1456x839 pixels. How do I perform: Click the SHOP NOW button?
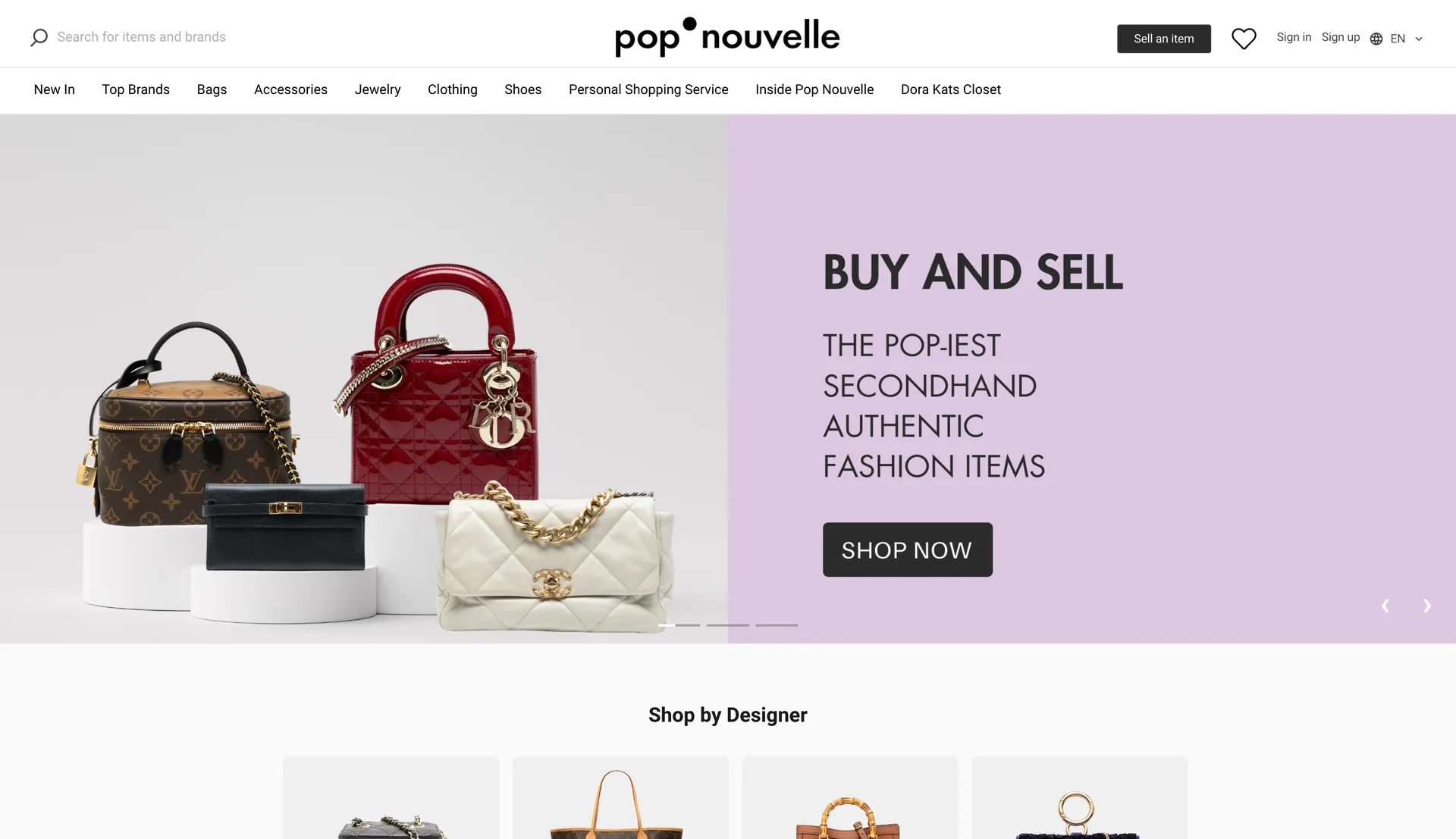tap(908, 549)
